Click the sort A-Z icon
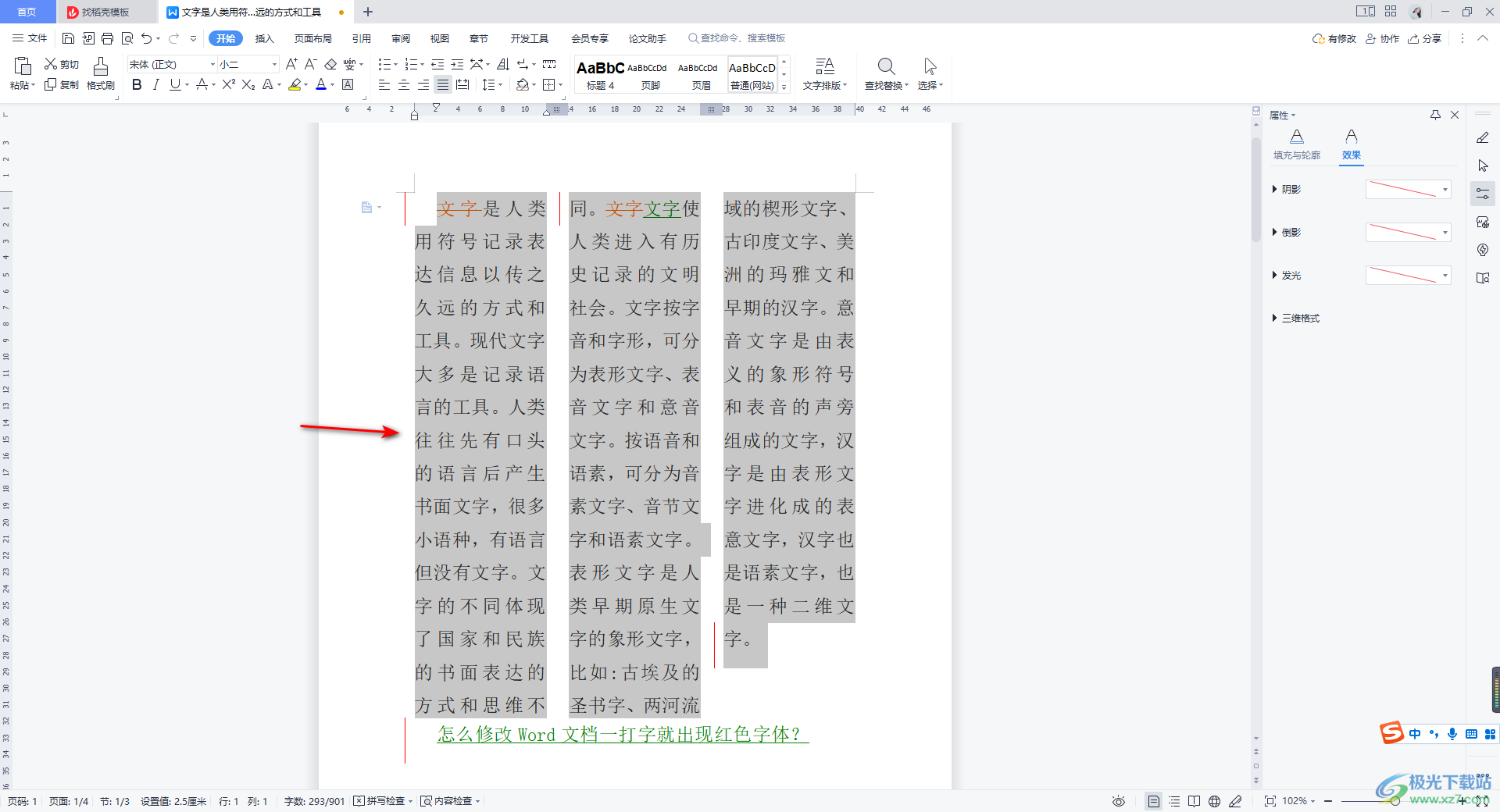Screen dimensions: 1500x812 (x=503, y=64)
